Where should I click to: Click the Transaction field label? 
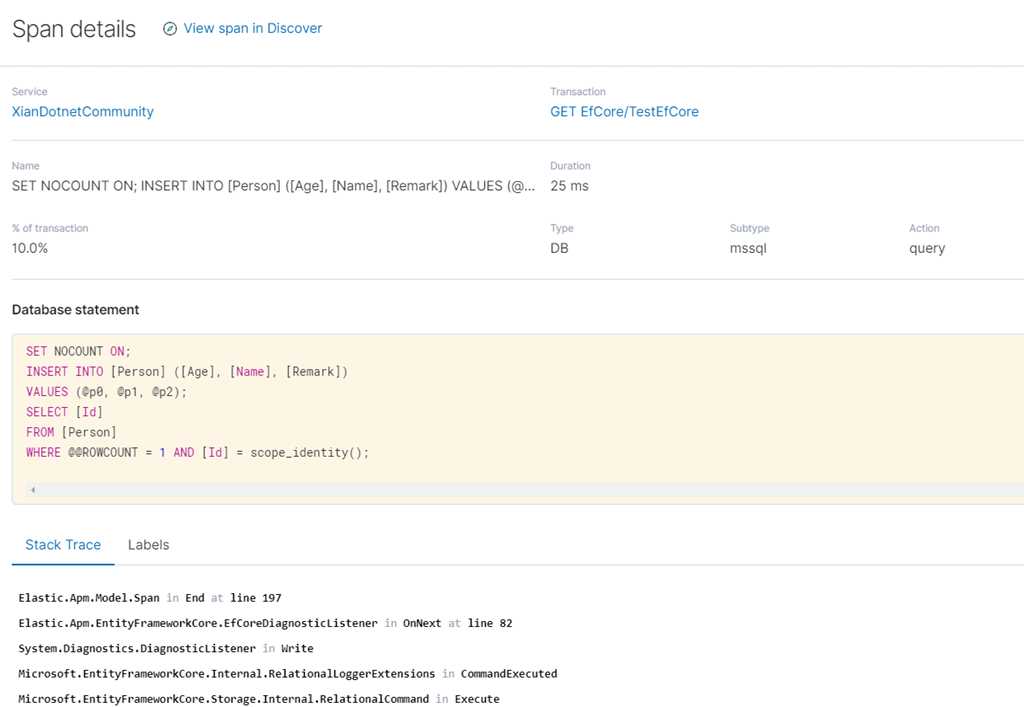pyautogui.click(x=577, y=92)
